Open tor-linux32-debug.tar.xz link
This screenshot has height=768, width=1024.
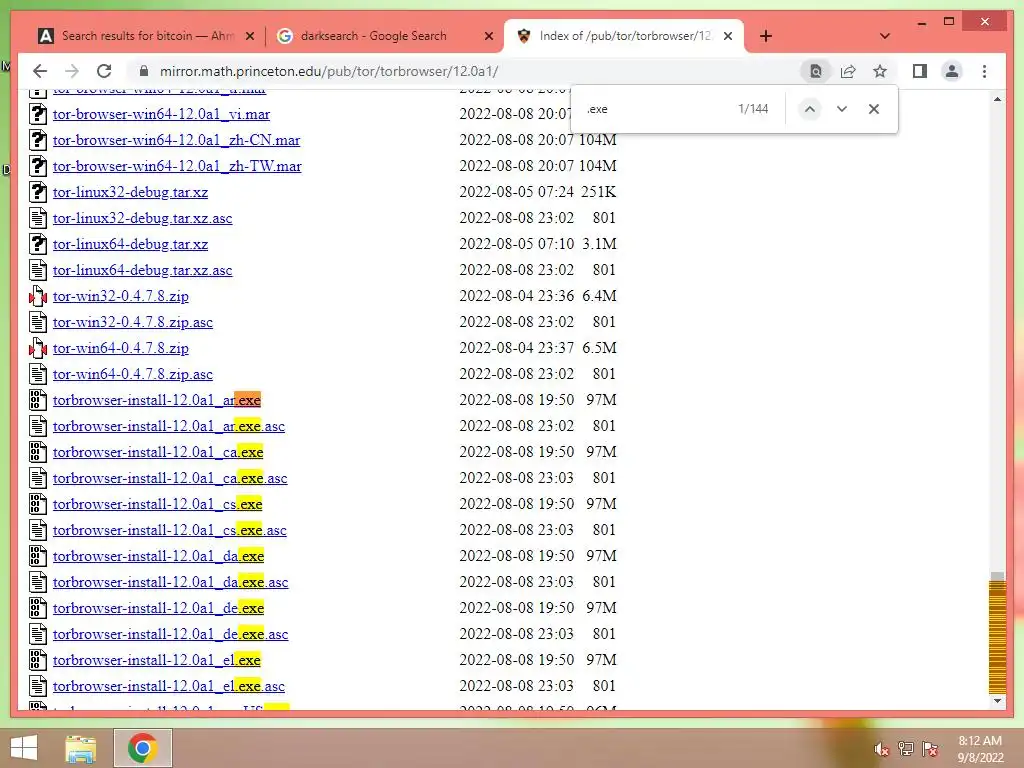coord(131,193)
